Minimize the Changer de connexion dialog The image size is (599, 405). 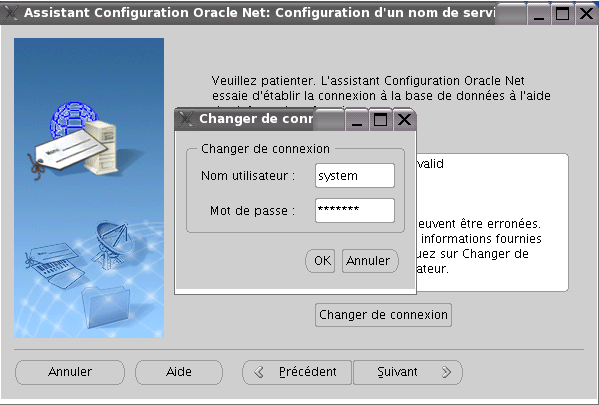(x=357, y=120)
